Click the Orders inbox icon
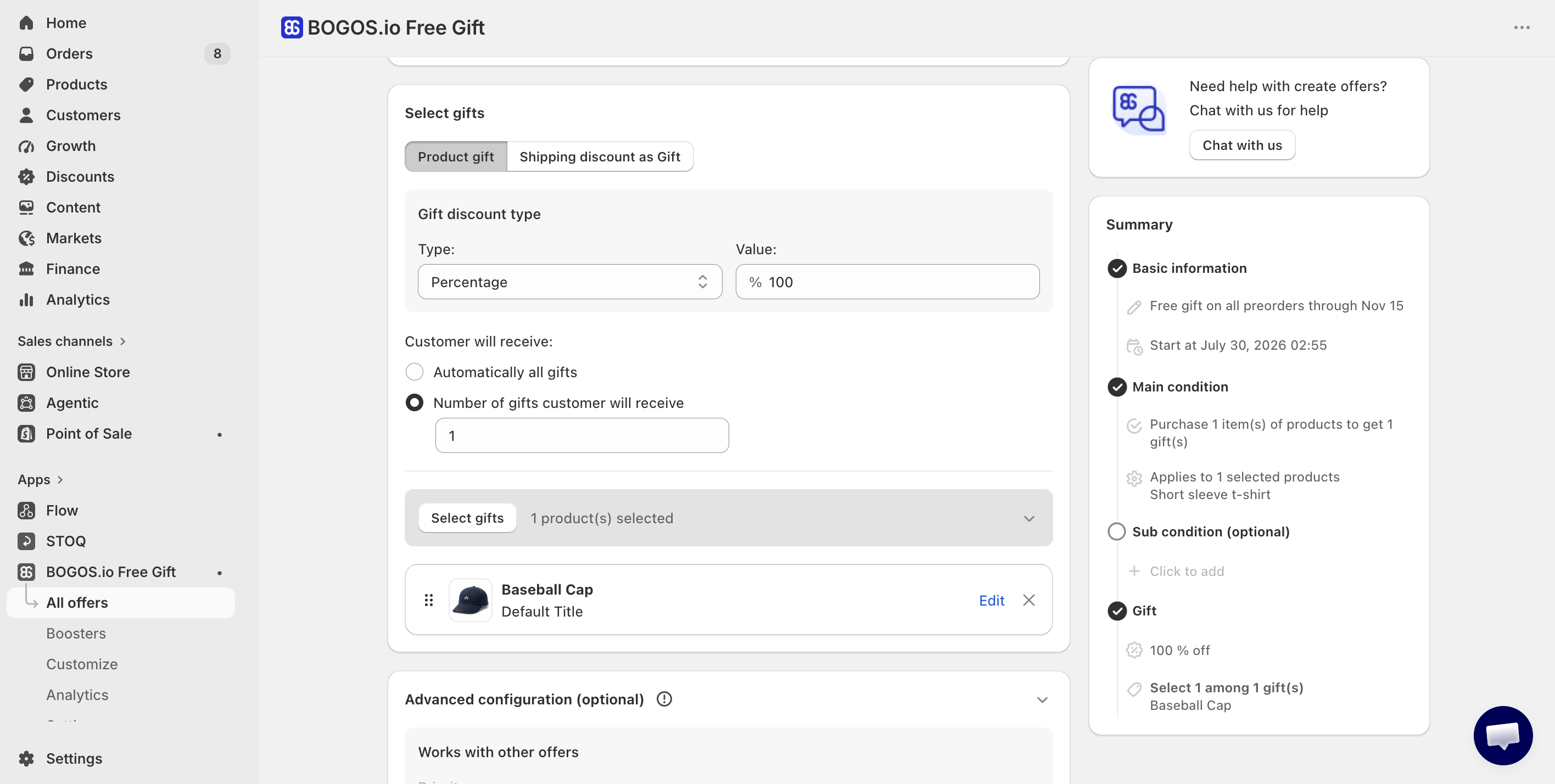The height and width of the screenshot is (784, 1555). (26, 54)
